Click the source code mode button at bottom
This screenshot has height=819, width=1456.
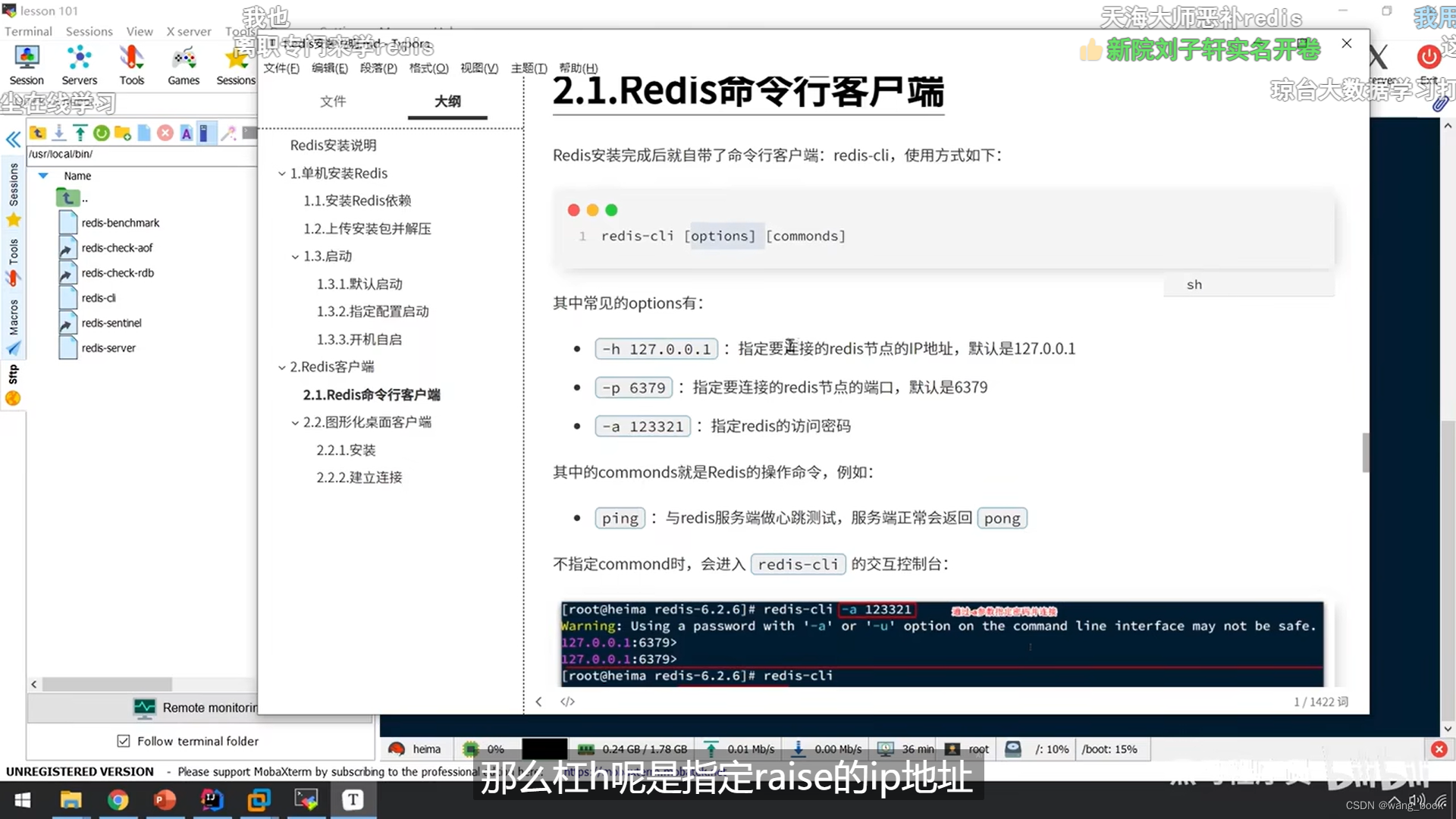click(x=567, y=701)
